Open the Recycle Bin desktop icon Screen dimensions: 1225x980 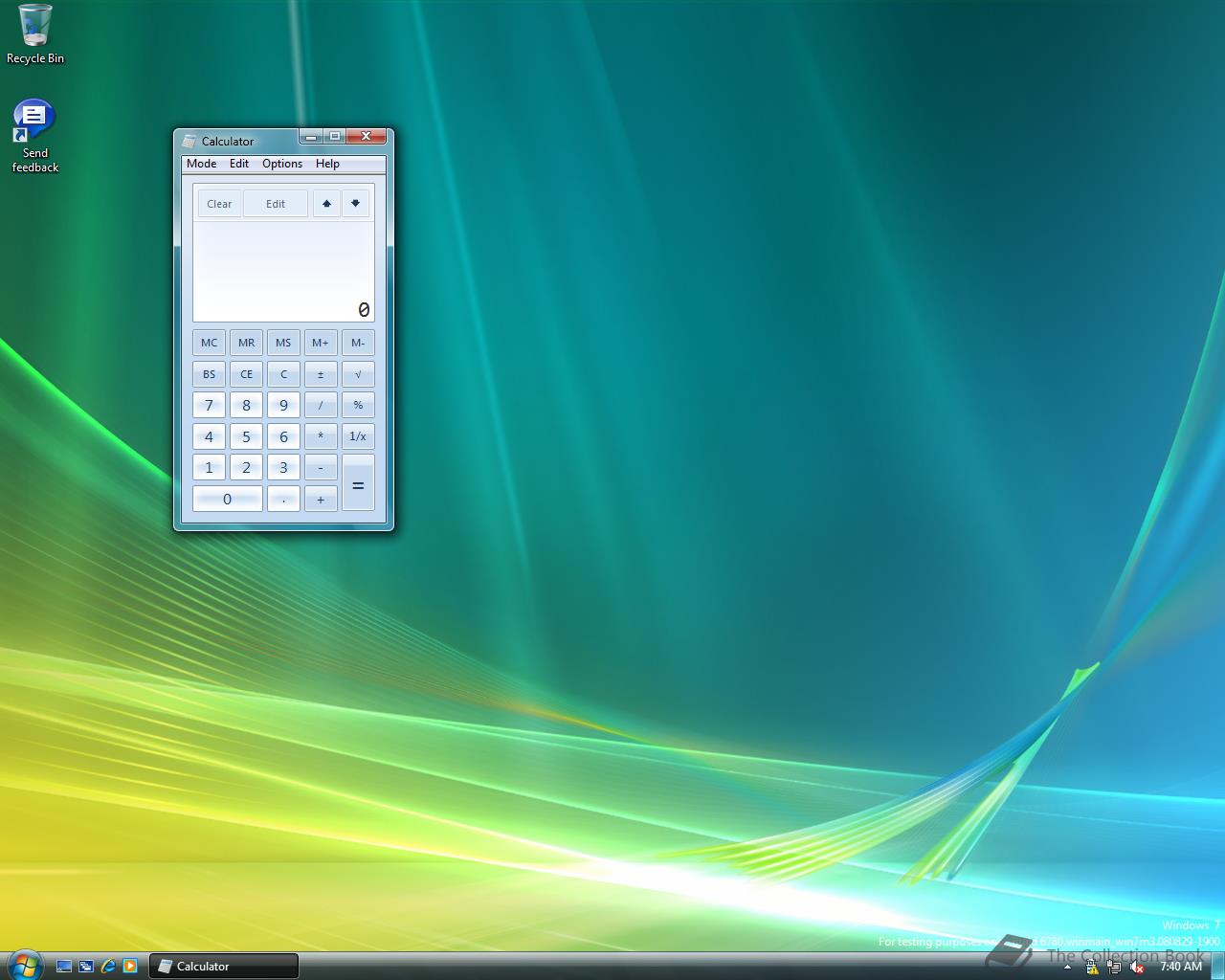pyautogui.click(x=35, y=34)
